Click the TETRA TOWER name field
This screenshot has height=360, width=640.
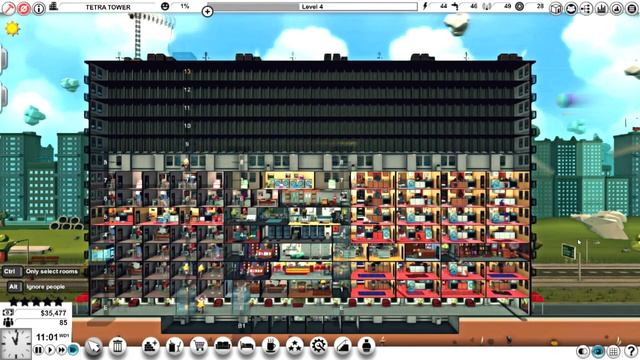[x=108, y=7]
